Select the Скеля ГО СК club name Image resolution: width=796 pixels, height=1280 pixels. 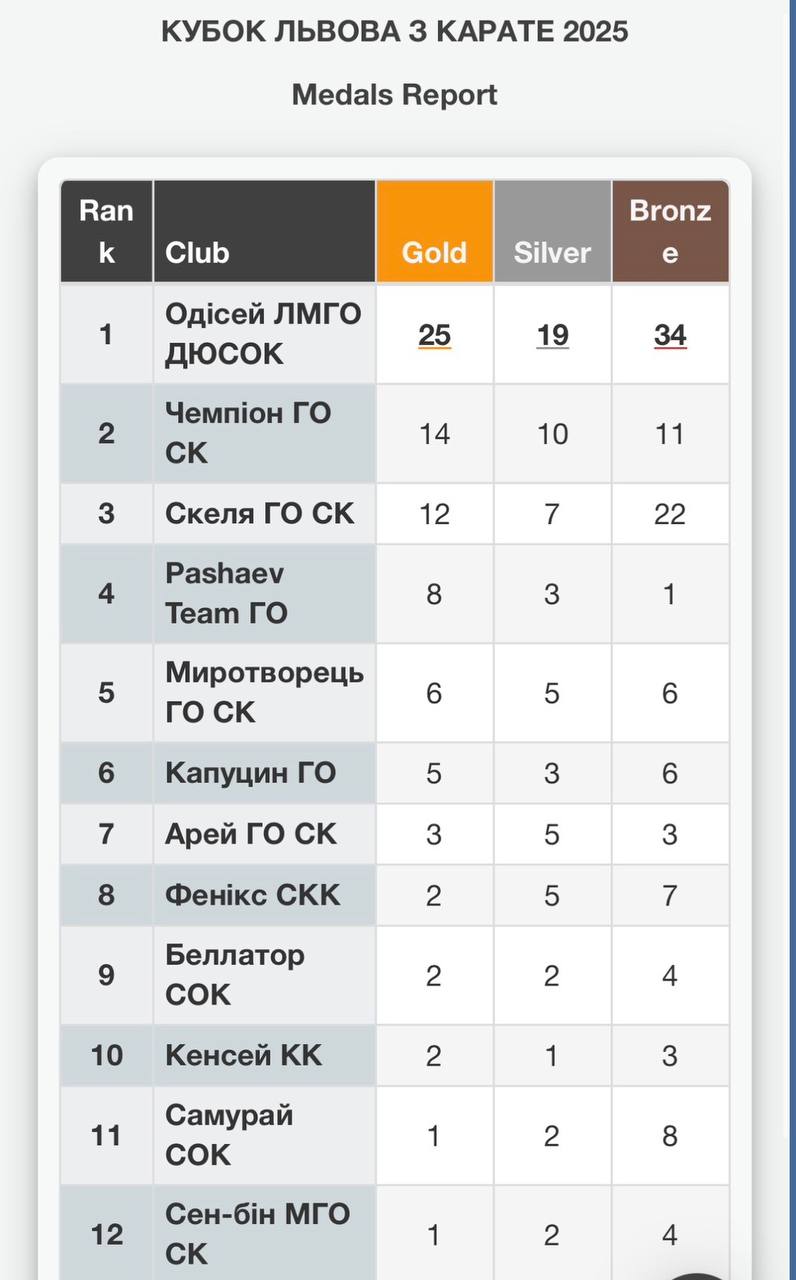click(x=260, y=513)
